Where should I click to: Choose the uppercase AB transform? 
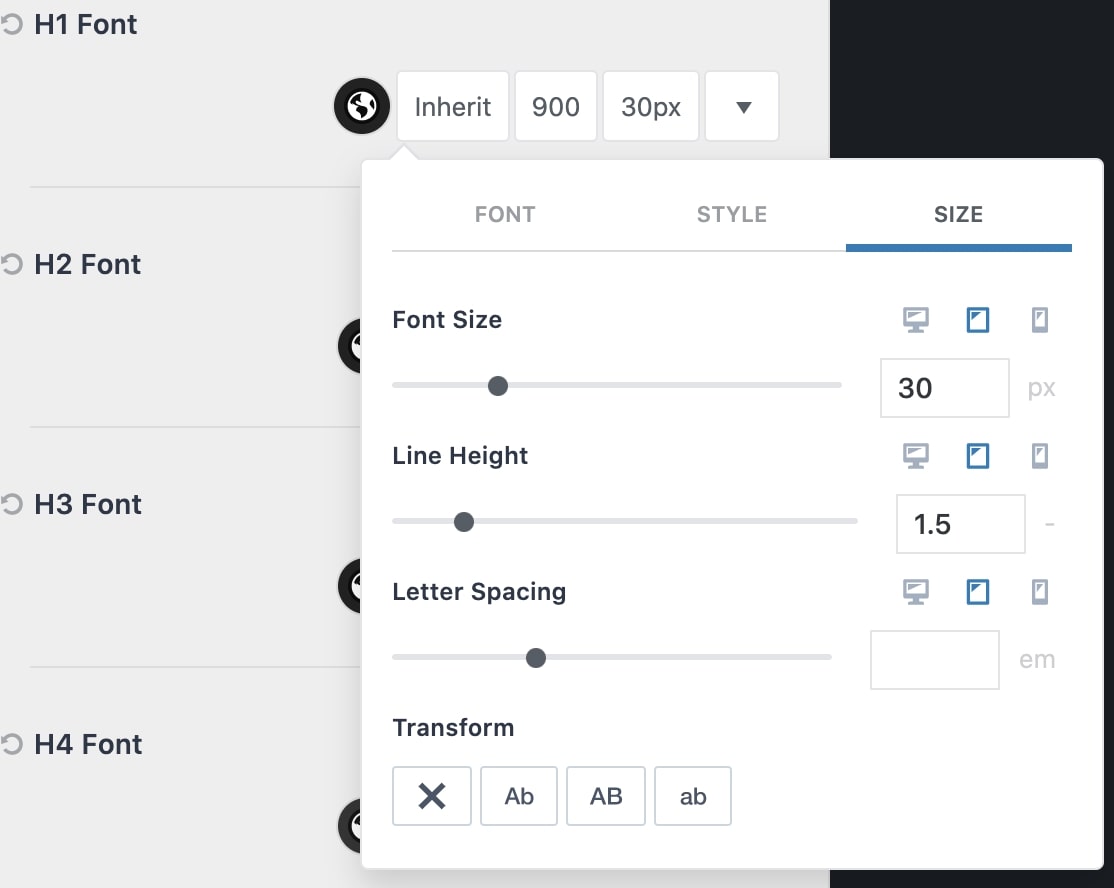[606, 796]
